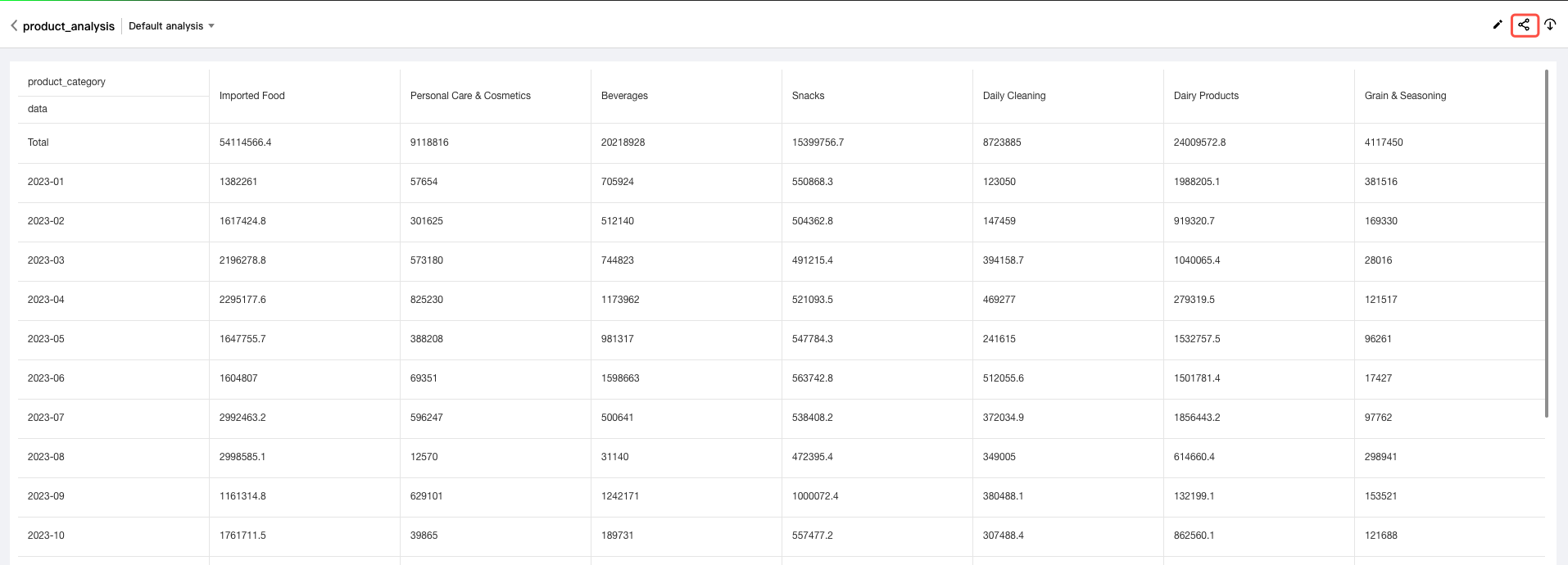
Task: Click the 2023-03 row label
Action: click(46, 260)
